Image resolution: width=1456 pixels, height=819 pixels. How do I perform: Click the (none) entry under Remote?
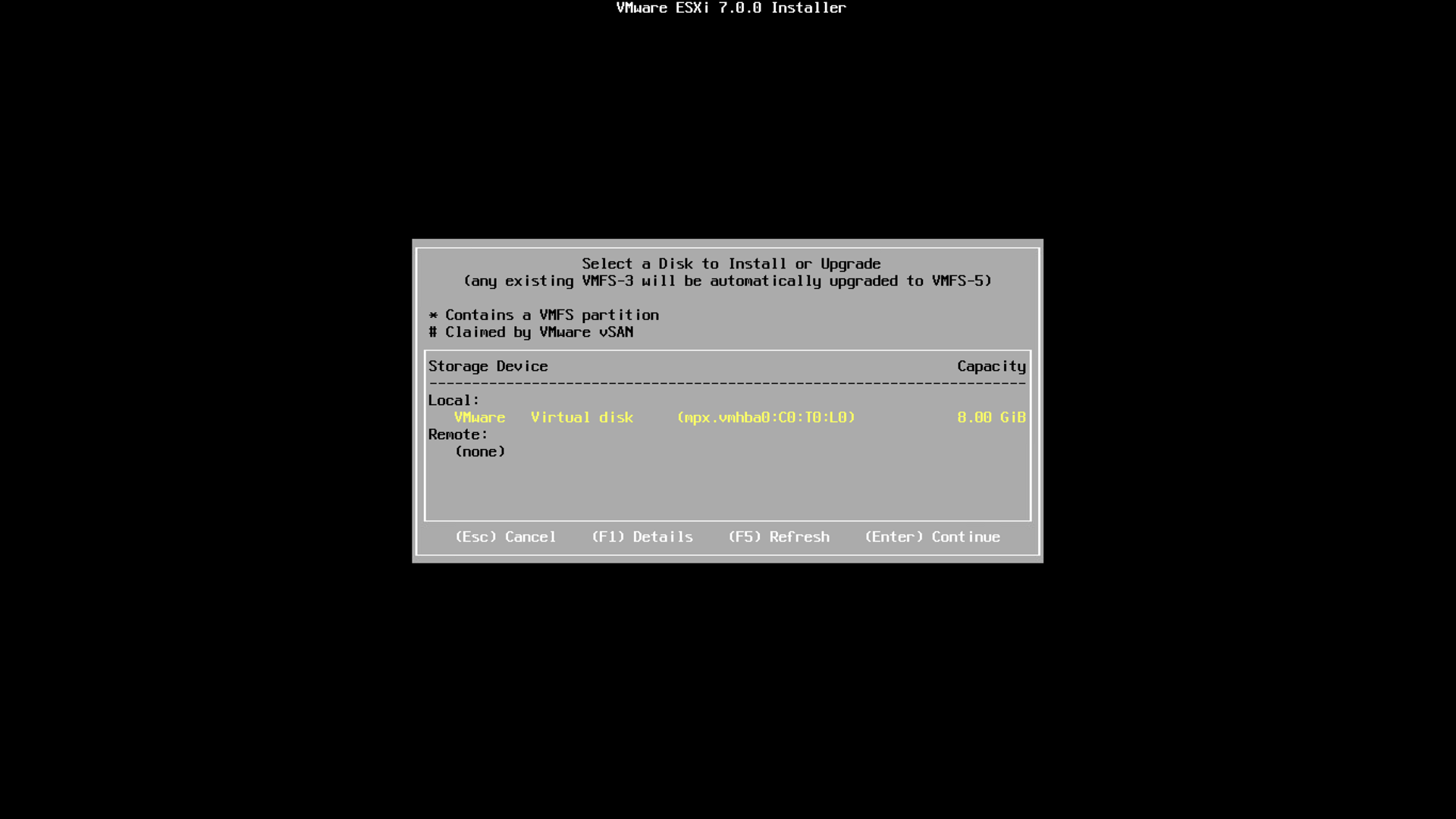[480, 452]
